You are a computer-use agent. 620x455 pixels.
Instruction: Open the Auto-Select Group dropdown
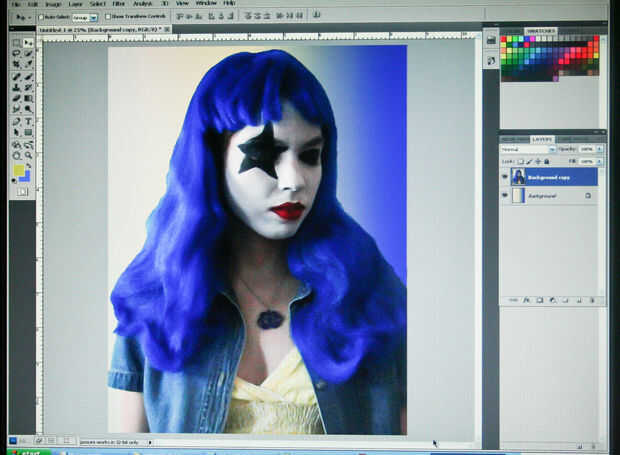click(85, 17)
